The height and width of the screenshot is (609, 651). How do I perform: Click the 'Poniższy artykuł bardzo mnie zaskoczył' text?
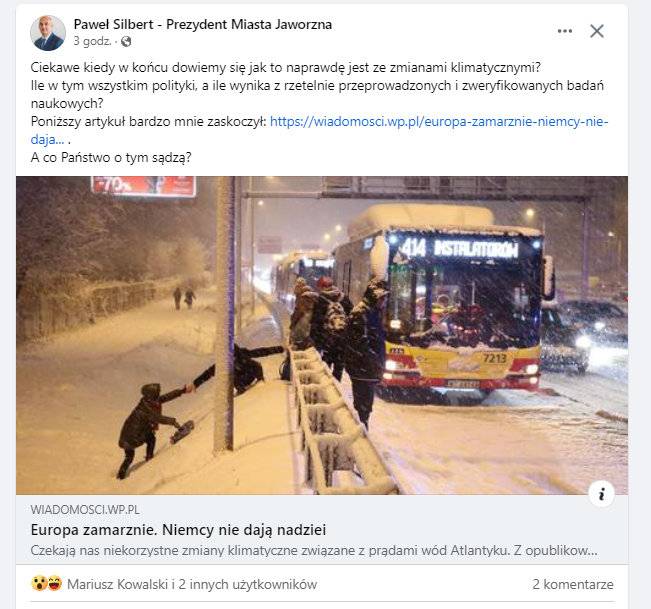click(x=149, y=122)
